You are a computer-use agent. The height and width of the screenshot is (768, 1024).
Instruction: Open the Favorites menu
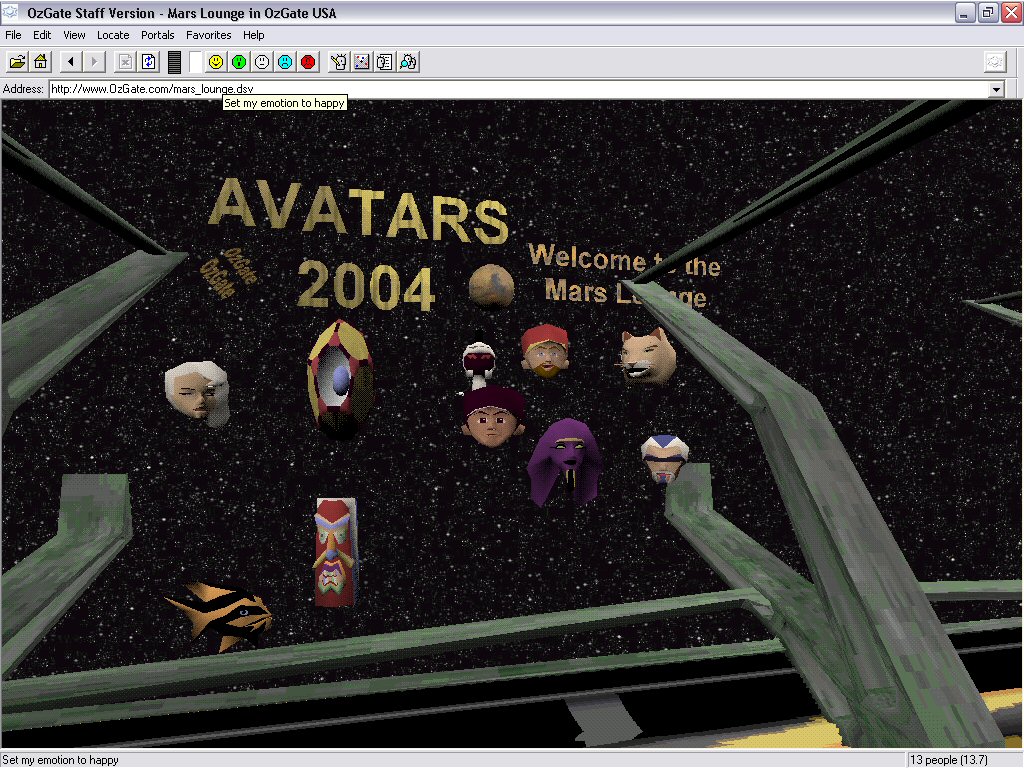[208, 35]
